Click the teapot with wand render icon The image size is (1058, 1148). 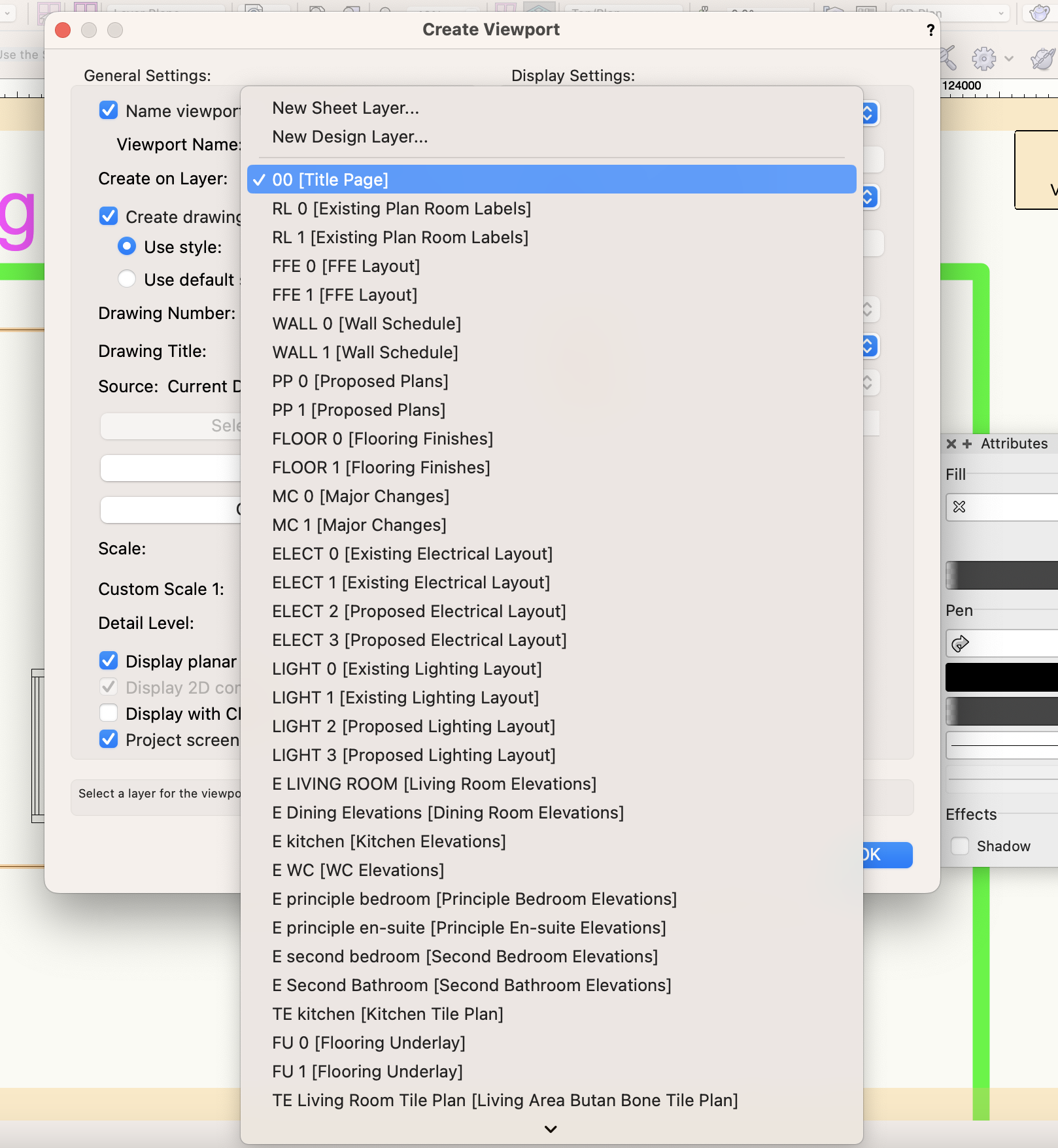(1042, 59)
